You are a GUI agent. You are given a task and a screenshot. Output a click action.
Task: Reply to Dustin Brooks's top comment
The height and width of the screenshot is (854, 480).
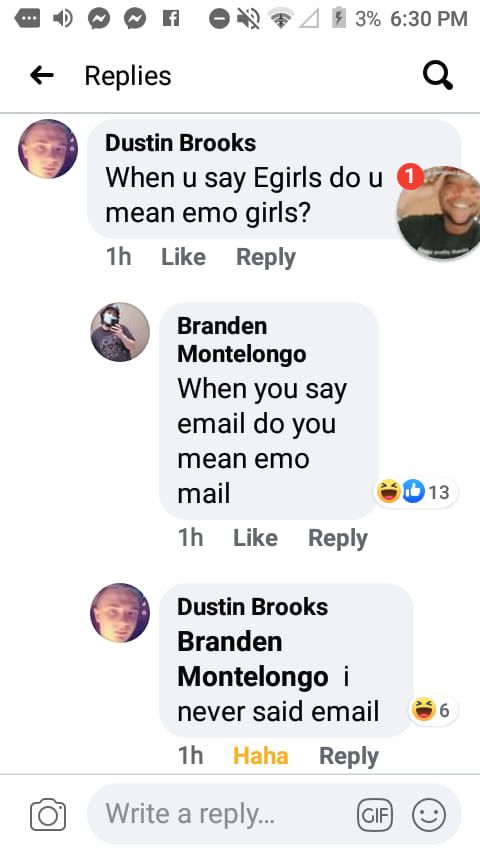coord(266,257)
